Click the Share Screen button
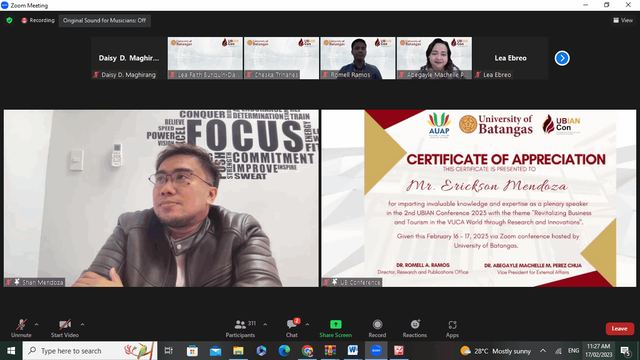Screen dimensions: 640x360 click(336, 329)
